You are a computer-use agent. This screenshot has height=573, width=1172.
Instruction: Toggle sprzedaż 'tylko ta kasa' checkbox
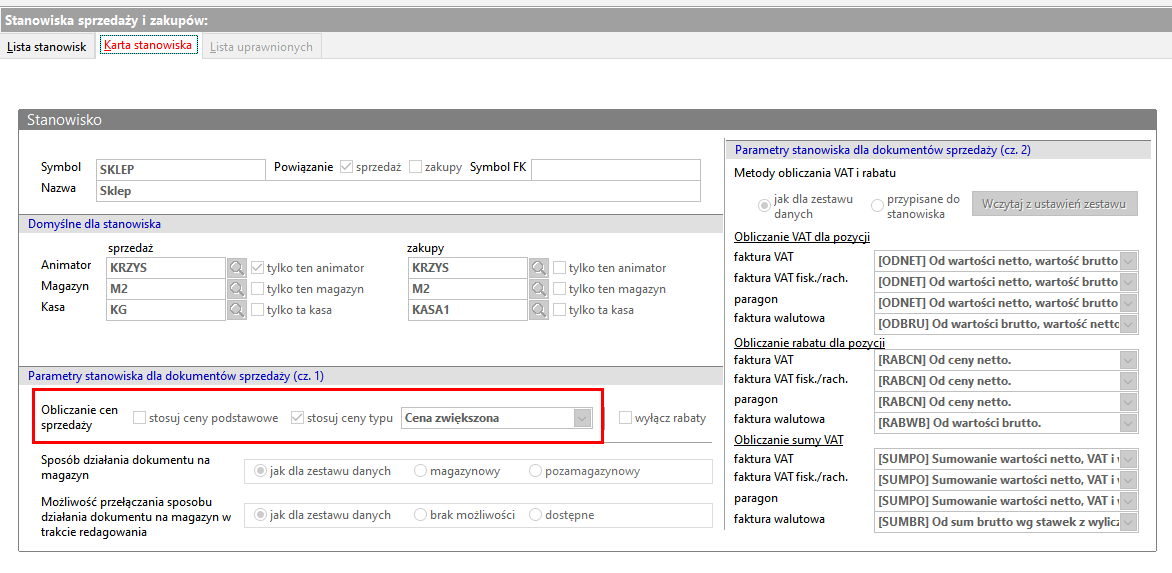[x=258, y=309]
